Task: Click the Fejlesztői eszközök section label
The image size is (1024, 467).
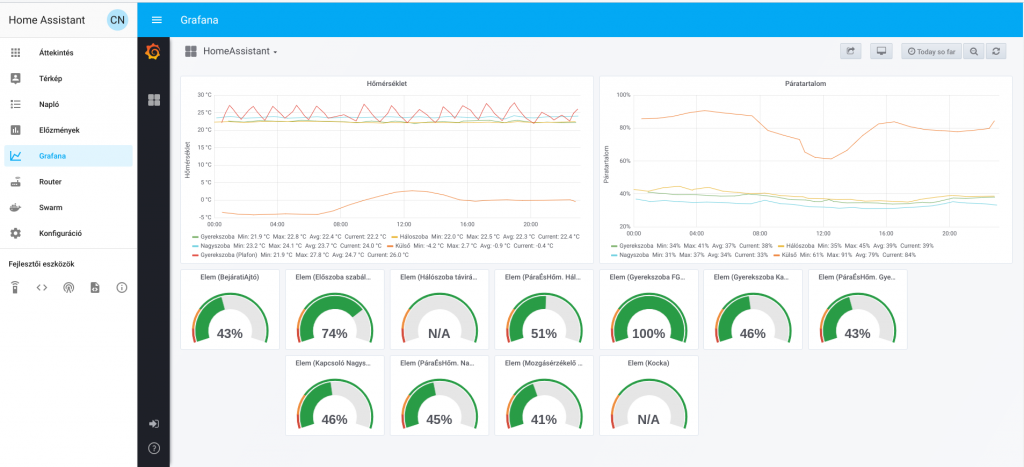Action: [42, 264]
